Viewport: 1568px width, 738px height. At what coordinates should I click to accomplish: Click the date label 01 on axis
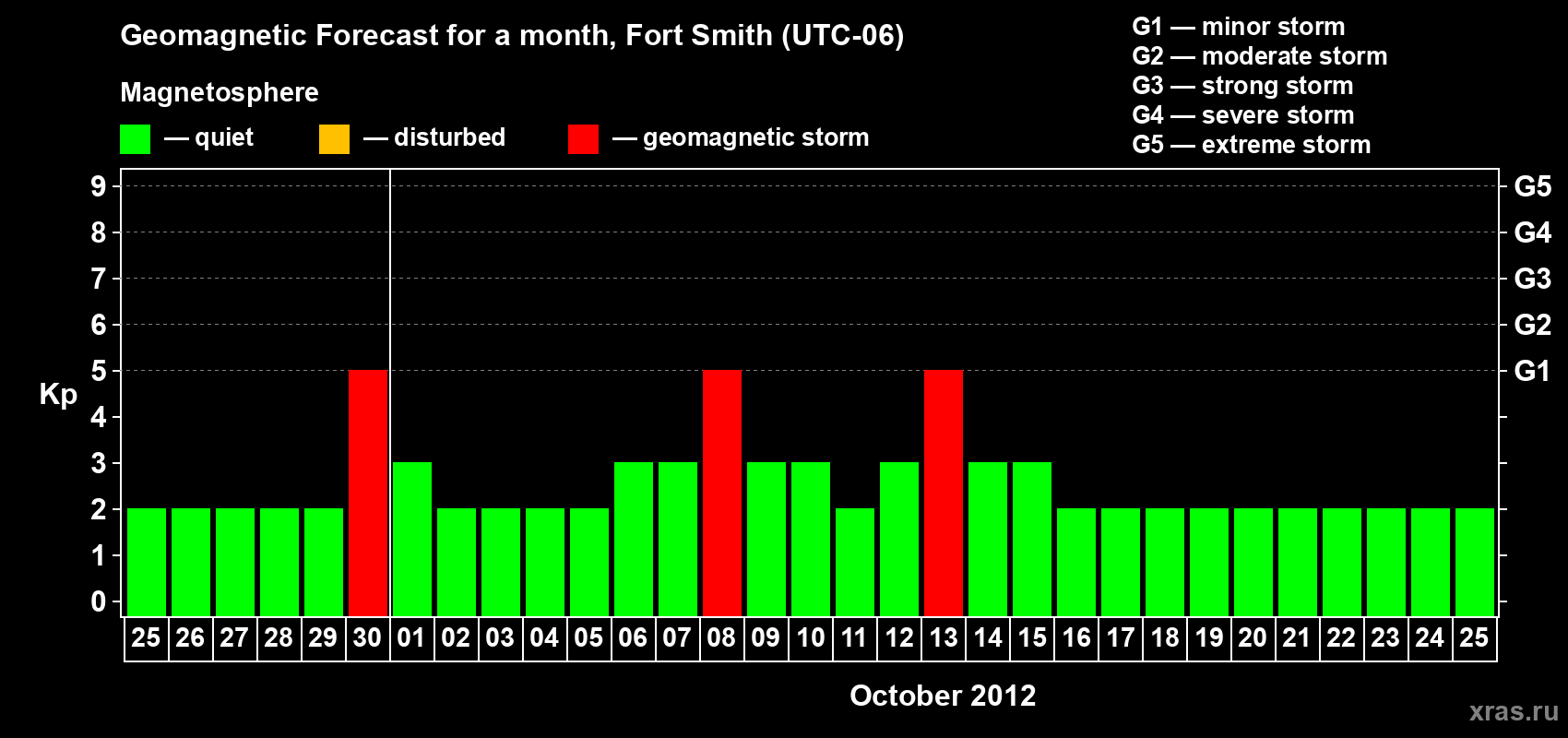411,637
